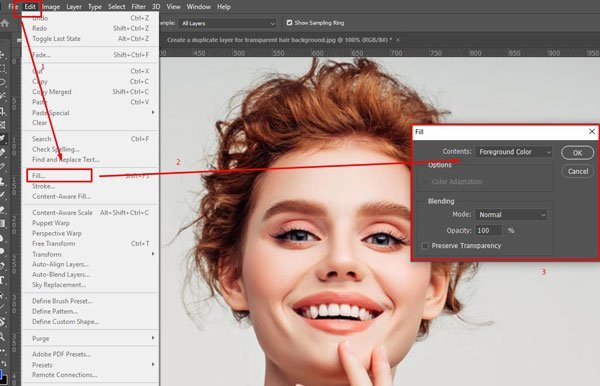Select the Horizontal Type tool
This screenshot has height=386, width=600.
[3, 280]
